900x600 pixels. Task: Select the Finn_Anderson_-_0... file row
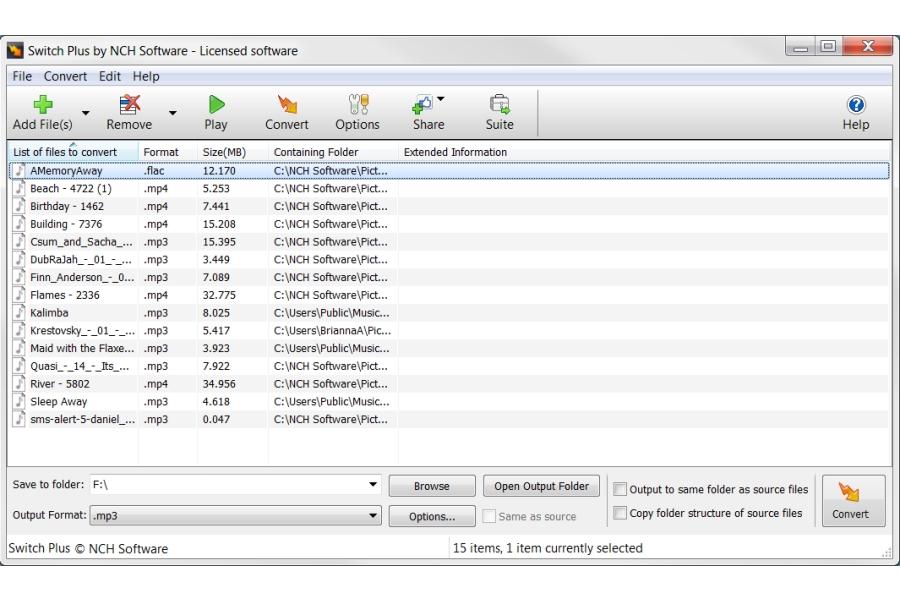pyautogui.click(x=449, y=277)
